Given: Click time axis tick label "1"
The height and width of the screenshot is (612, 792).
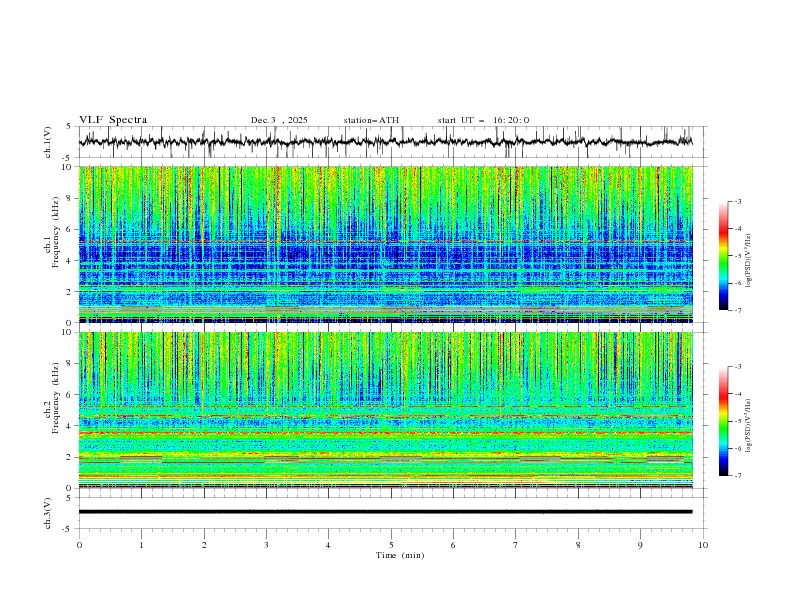Looking at the screenshot, I should pyautogui.click(x=141, y=545).
